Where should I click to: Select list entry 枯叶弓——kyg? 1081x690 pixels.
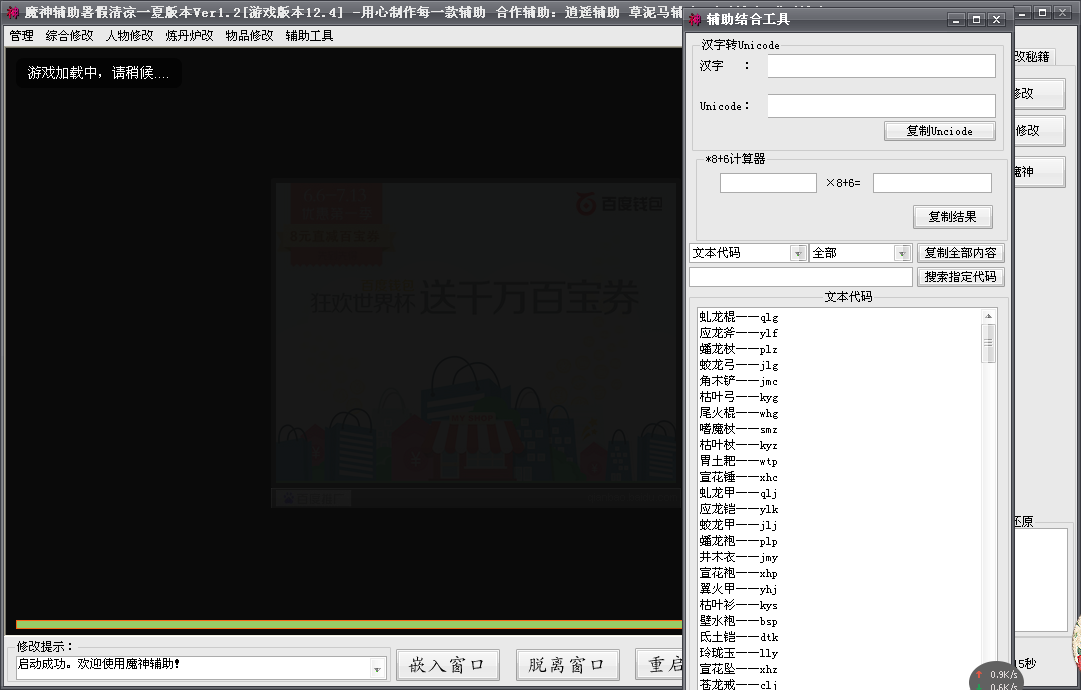[x=739, y=397]
